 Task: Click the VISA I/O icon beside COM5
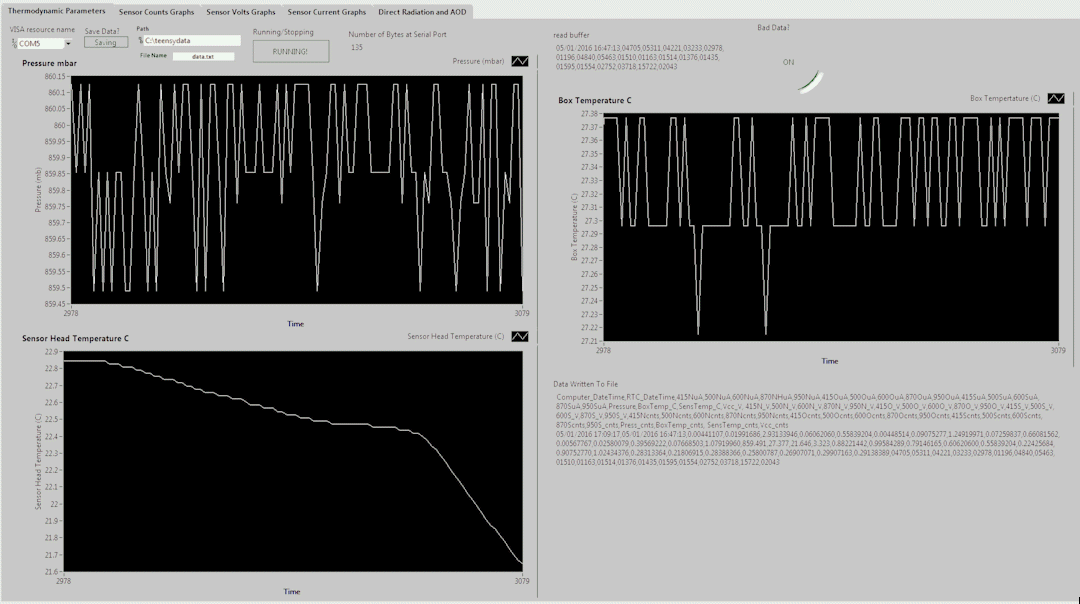pos(14,43)
